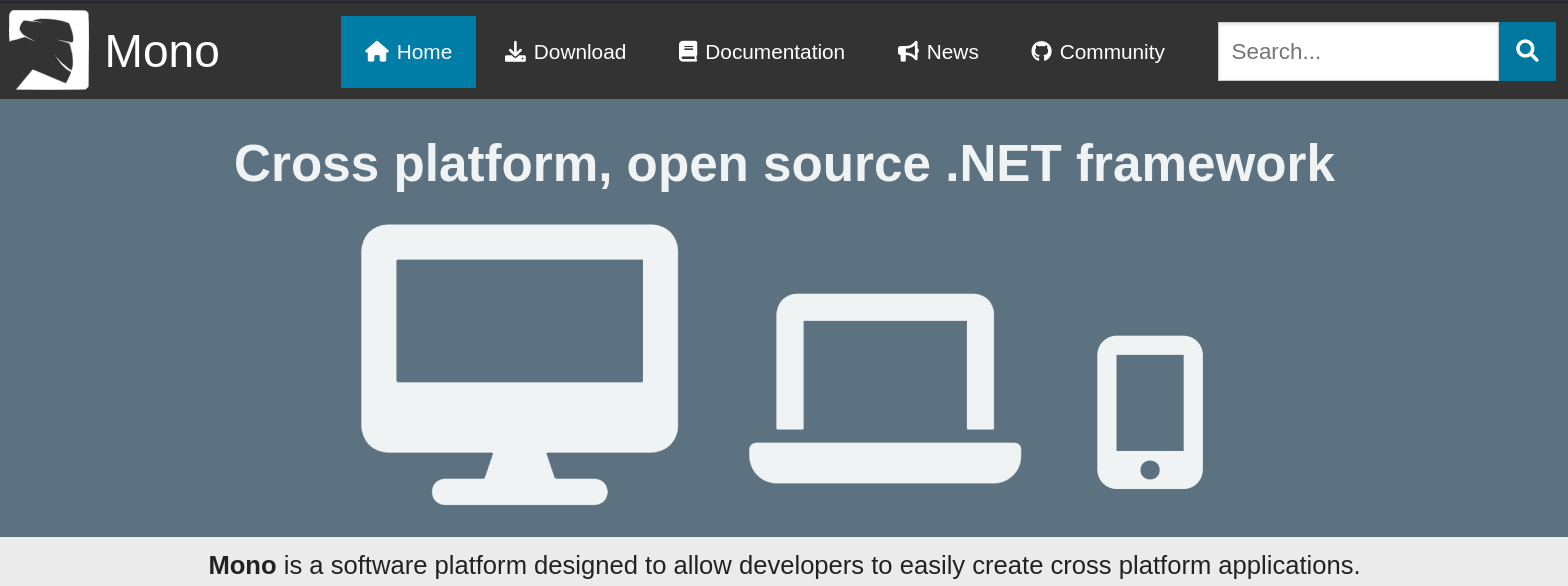Click the laptop illustration

885,388
